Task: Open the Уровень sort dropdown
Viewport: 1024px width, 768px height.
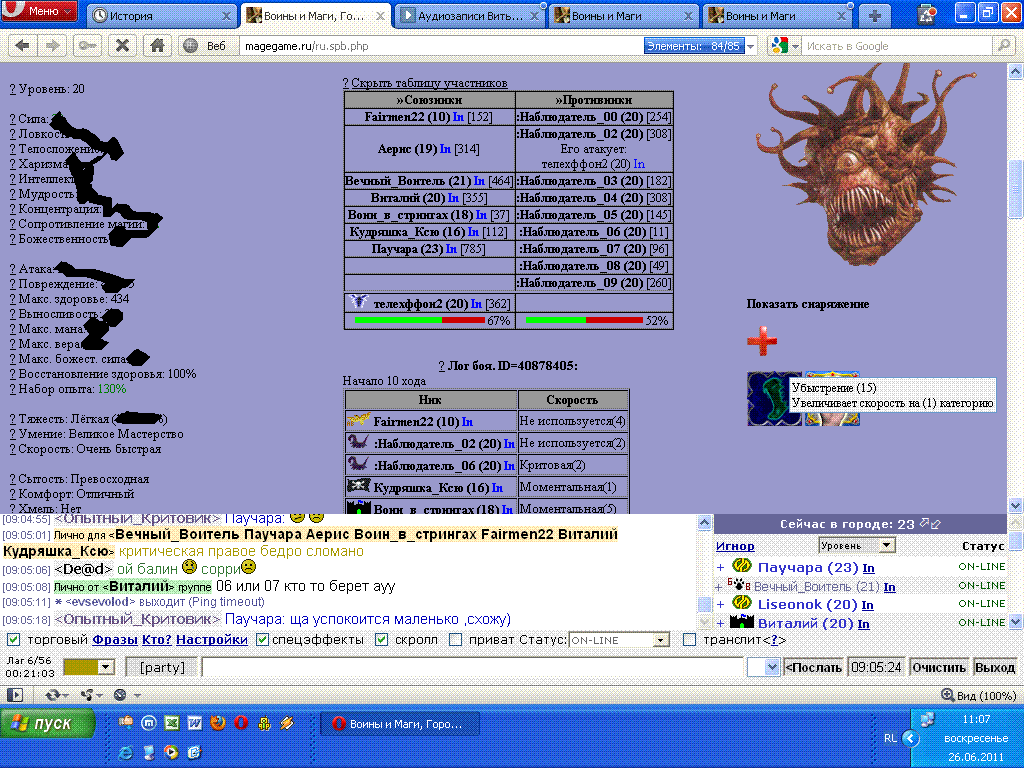Action: click(857, 545)
